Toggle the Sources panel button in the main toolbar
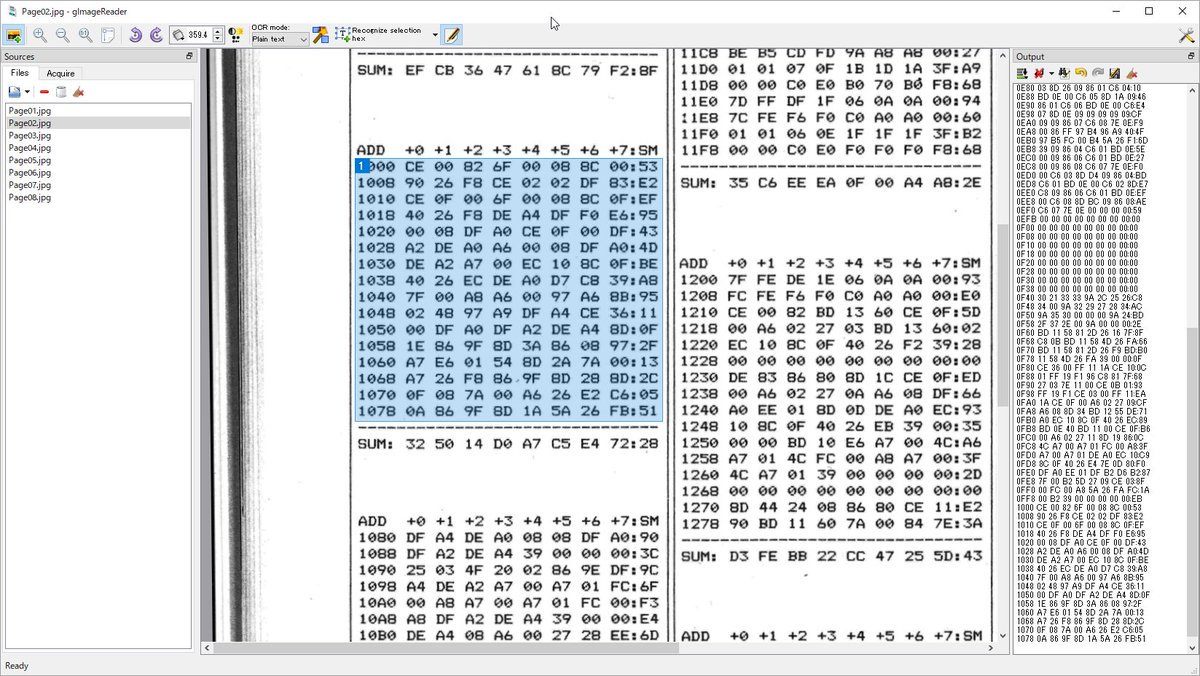 point(14,35)
